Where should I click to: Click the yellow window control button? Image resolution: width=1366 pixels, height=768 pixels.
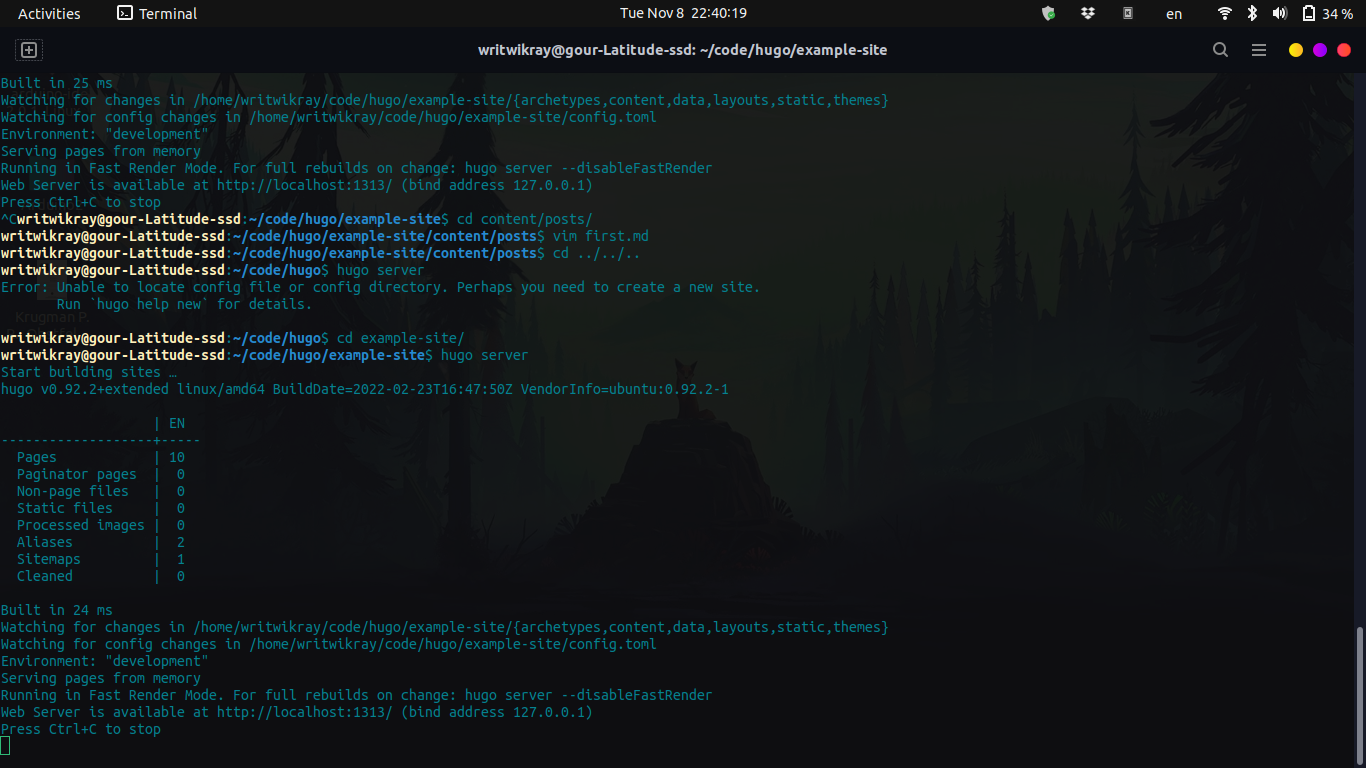point(1295,49)
